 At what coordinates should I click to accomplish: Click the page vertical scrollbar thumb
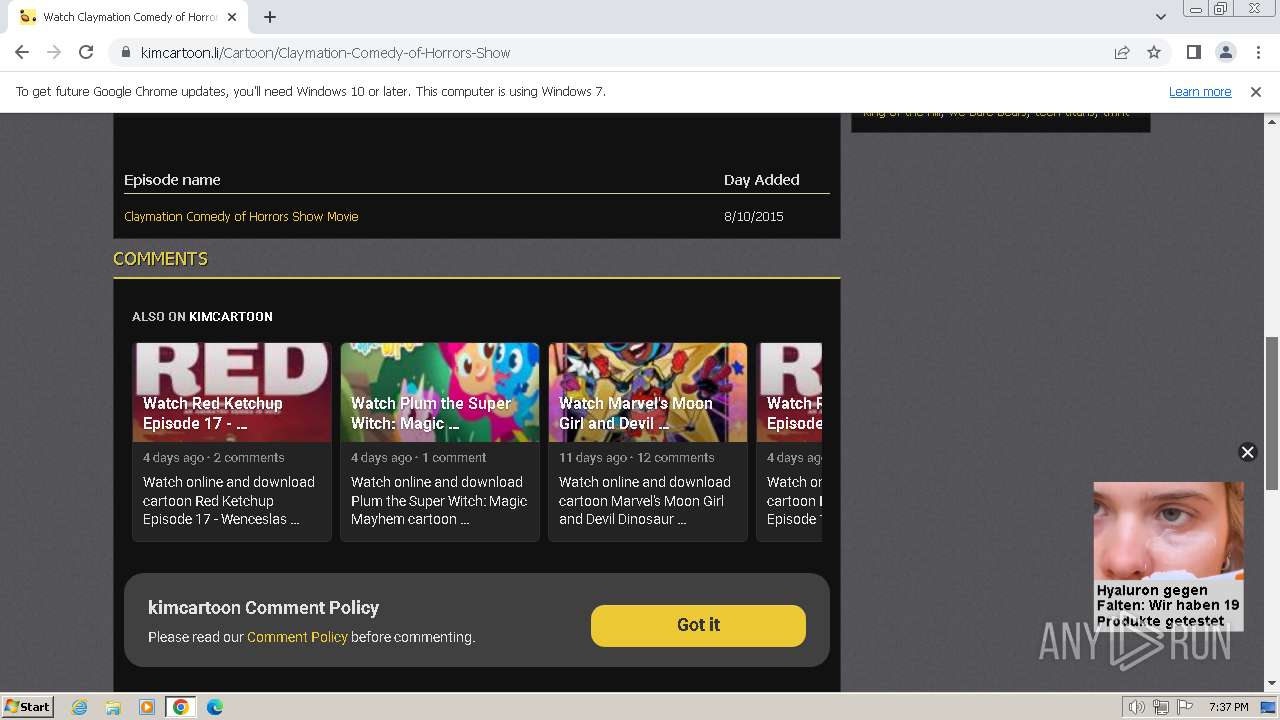click(x=1271, y=413)
